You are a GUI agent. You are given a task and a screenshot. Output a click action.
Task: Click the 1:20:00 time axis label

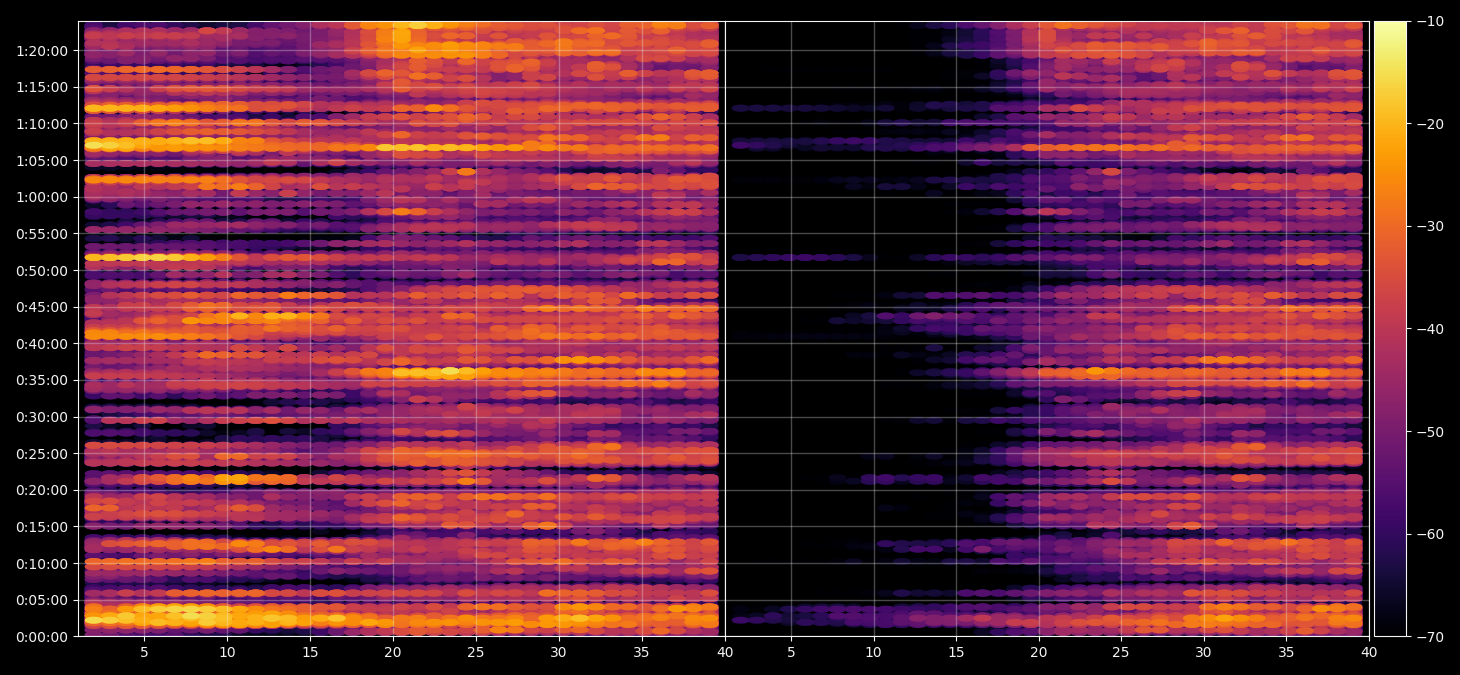tap(41, 50)
